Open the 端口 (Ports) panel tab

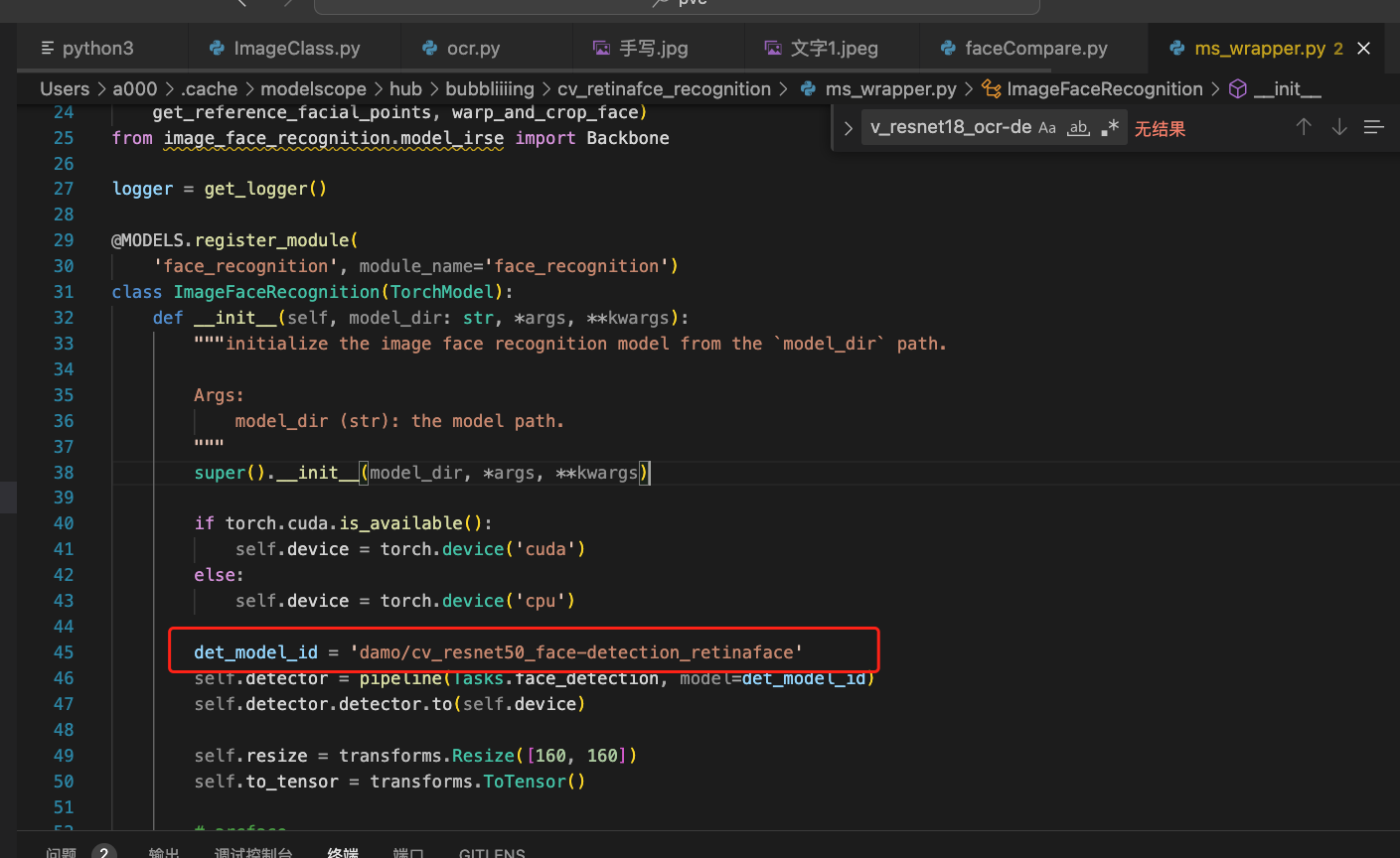(x=408, y=852)
